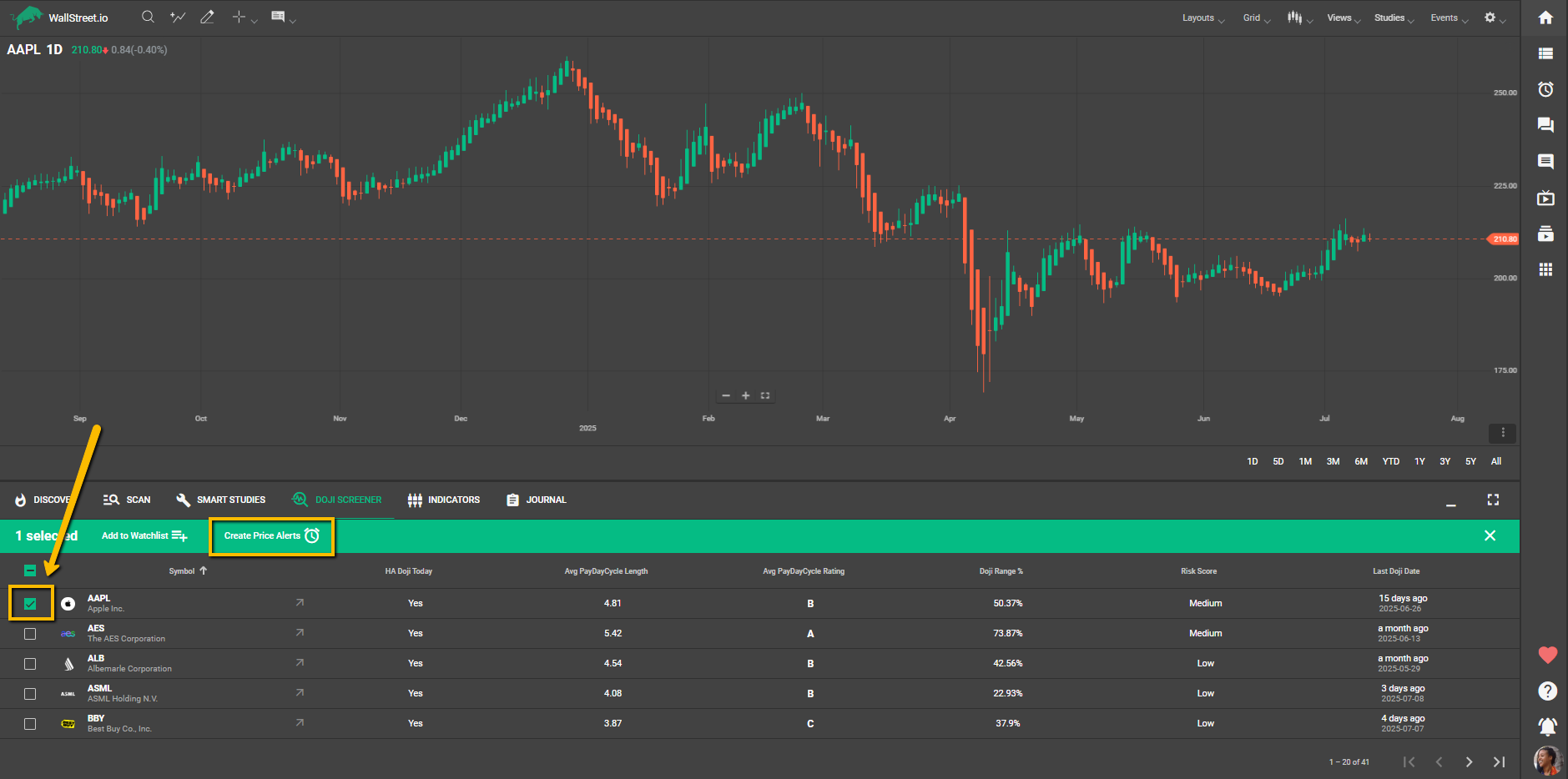Check the ASML row checkbox
1568x779 pixels.
coord(30,694)
